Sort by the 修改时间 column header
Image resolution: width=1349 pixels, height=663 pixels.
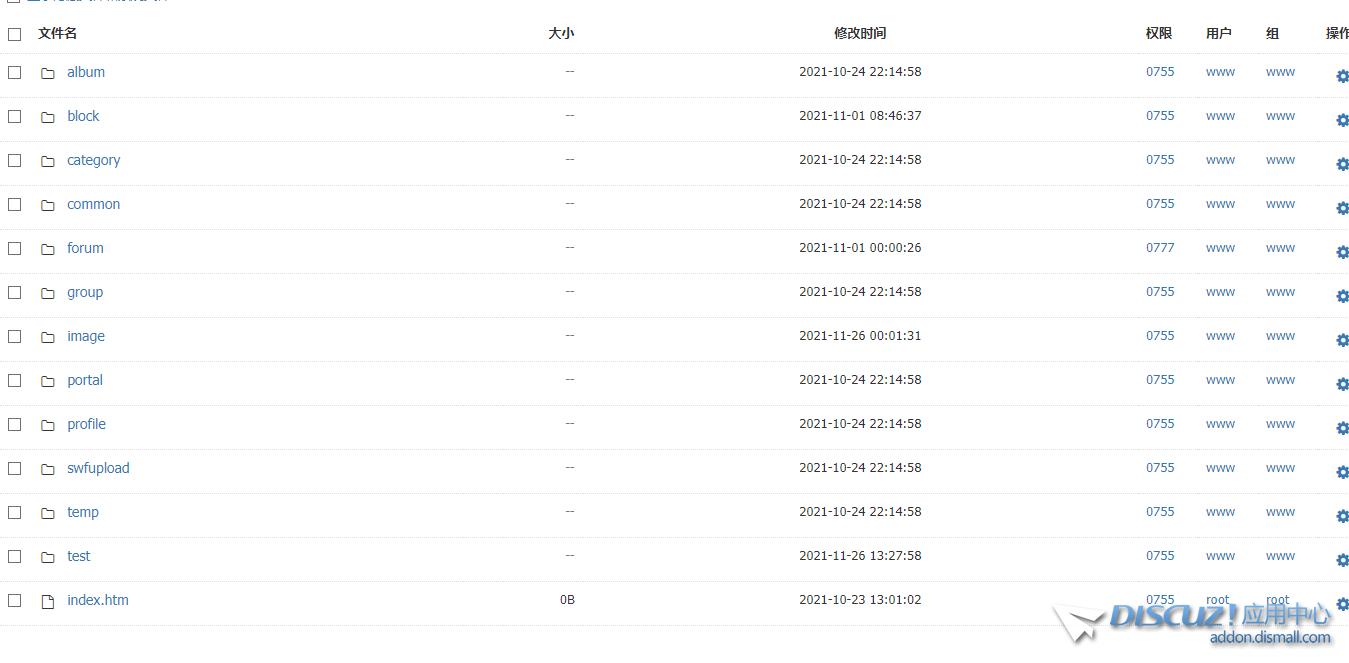(x=860, y=34)
